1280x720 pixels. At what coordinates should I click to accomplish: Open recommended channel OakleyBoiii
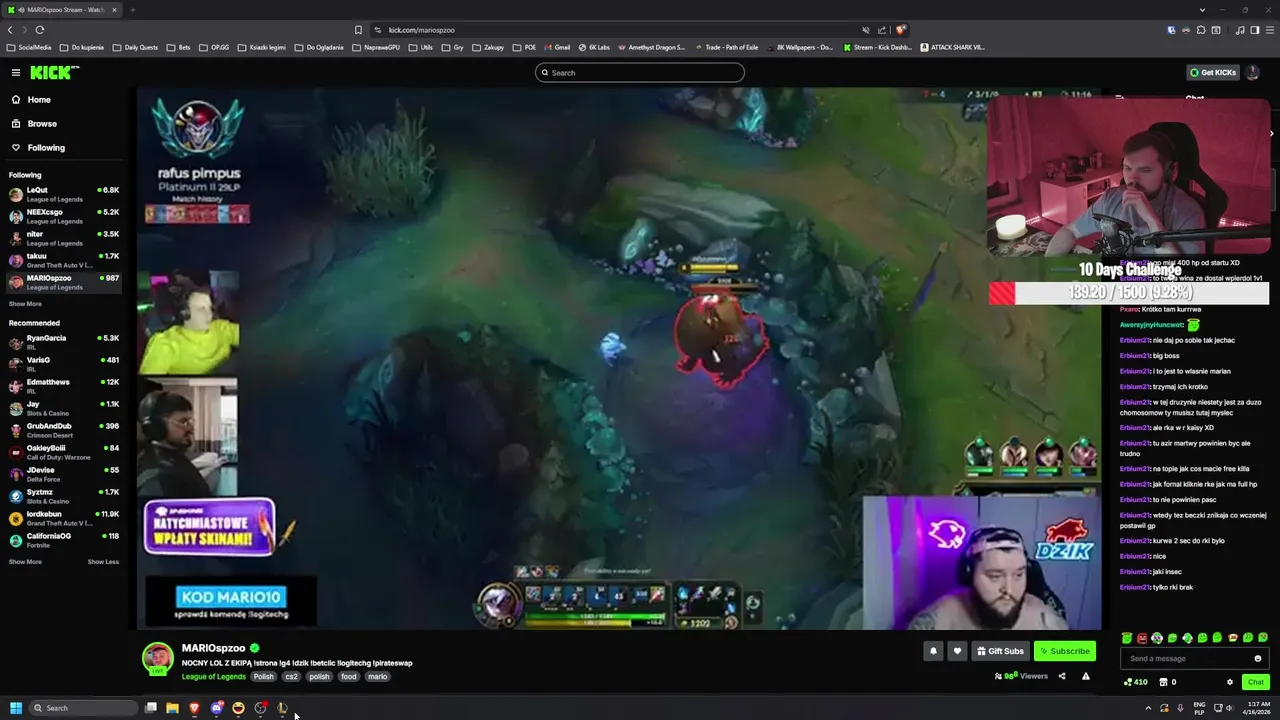(62, 451)
